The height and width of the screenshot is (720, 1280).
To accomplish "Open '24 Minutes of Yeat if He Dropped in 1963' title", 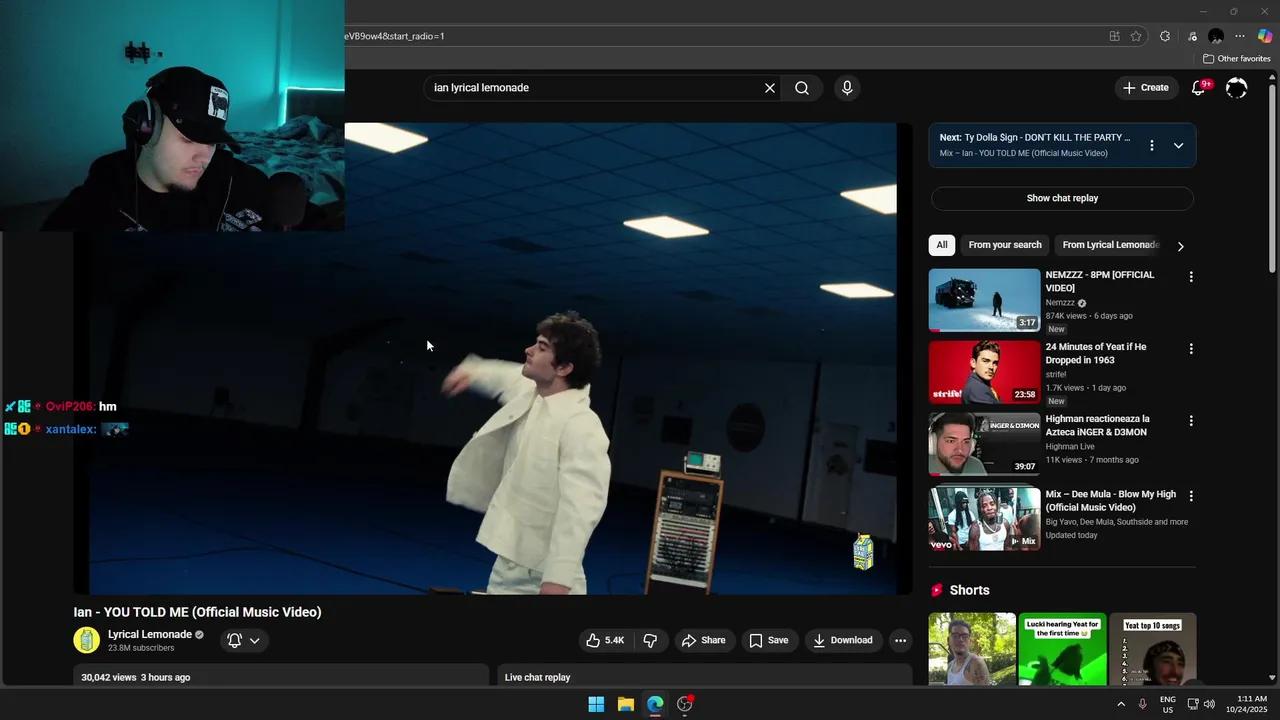I will point(1096,353).
